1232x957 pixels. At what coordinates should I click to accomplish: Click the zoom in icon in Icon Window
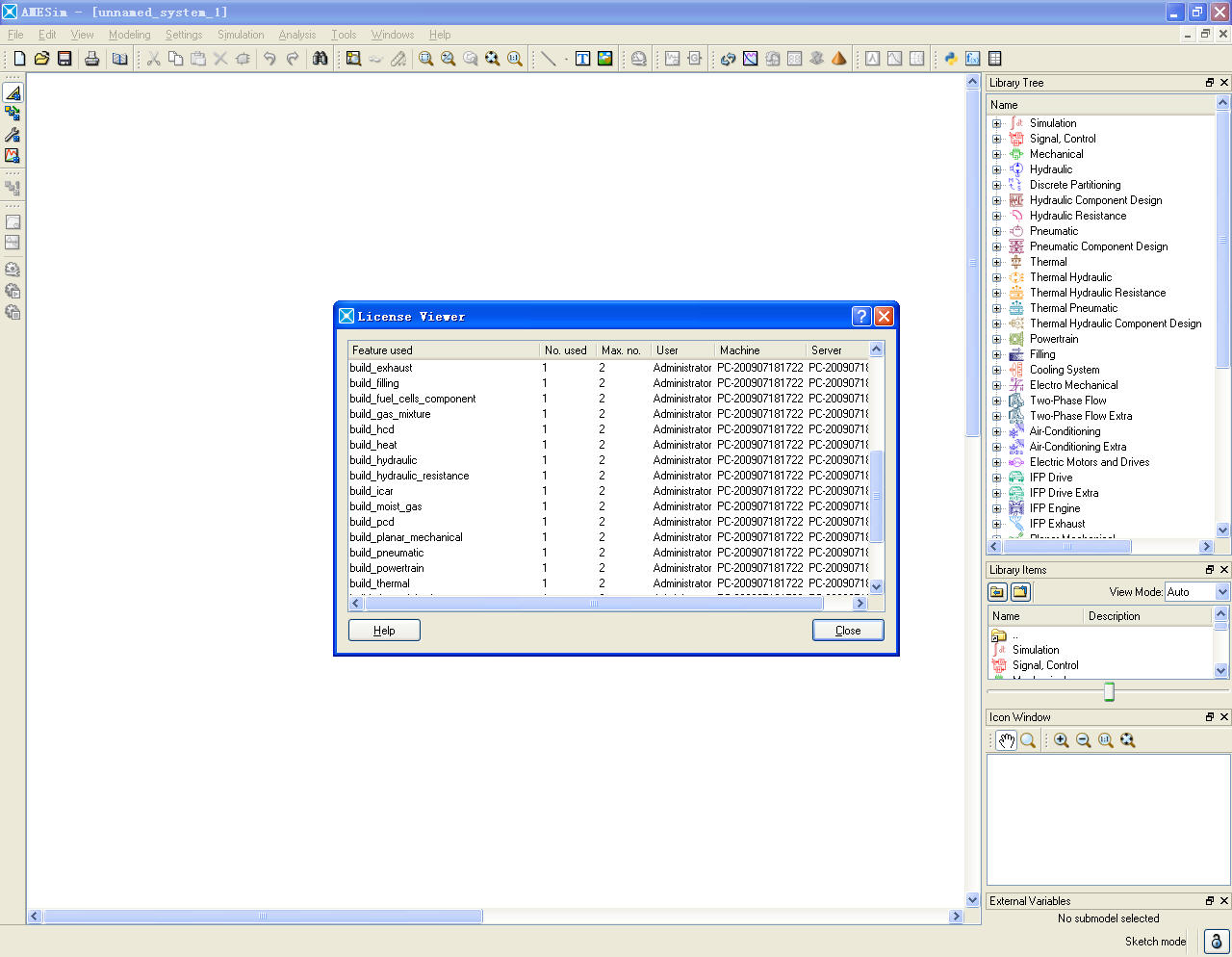pyautogui.click(x=1061, y=740)
